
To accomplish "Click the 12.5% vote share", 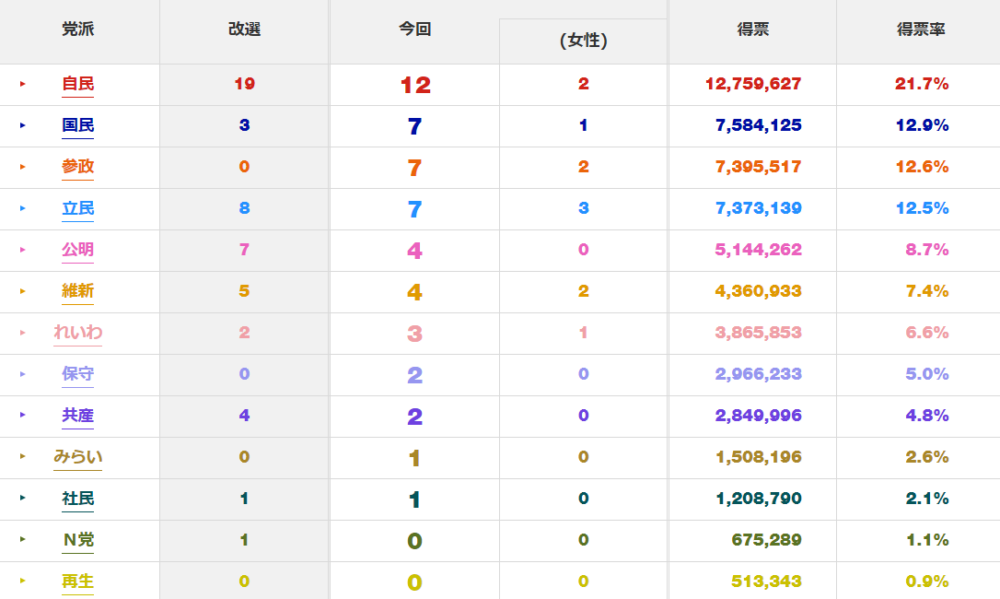I will point(922,208).
